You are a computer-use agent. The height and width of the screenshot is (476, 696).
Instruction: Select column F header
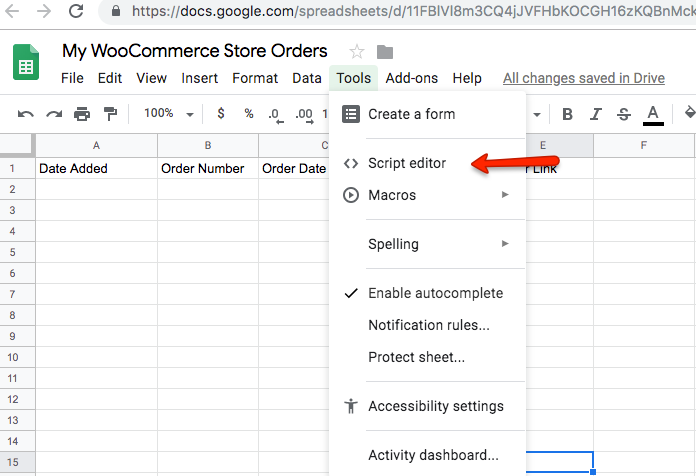pos(644,145)
